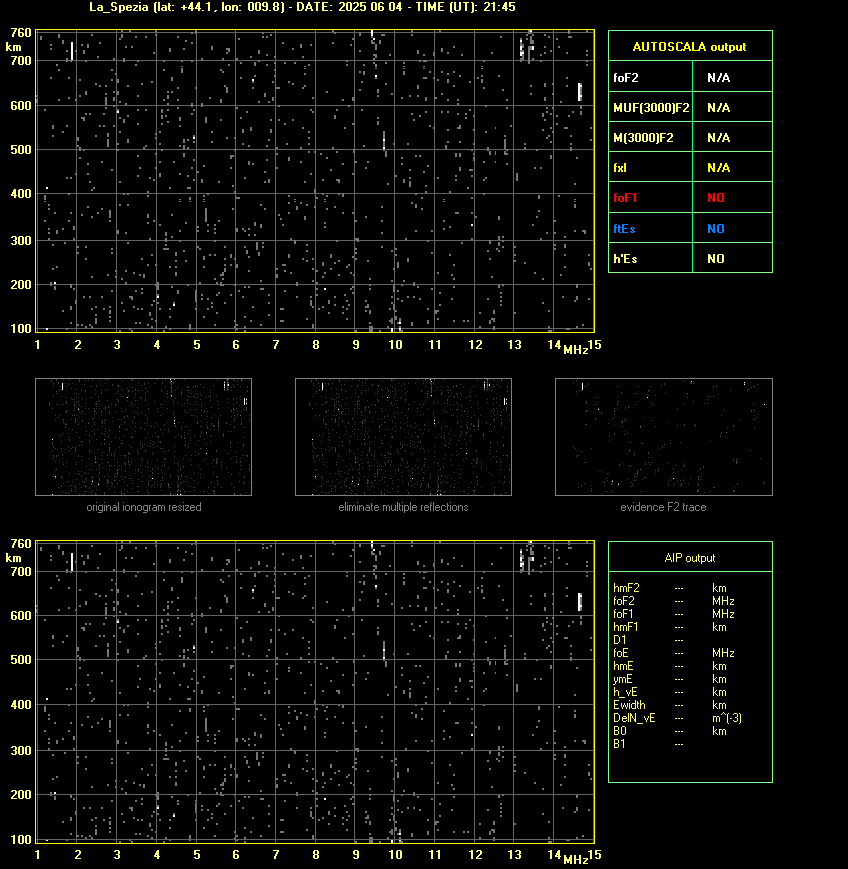This screenshot has width=848, height=869.
Task: Click the DelN_vE label in AIP output
Action: coord(634,718)
